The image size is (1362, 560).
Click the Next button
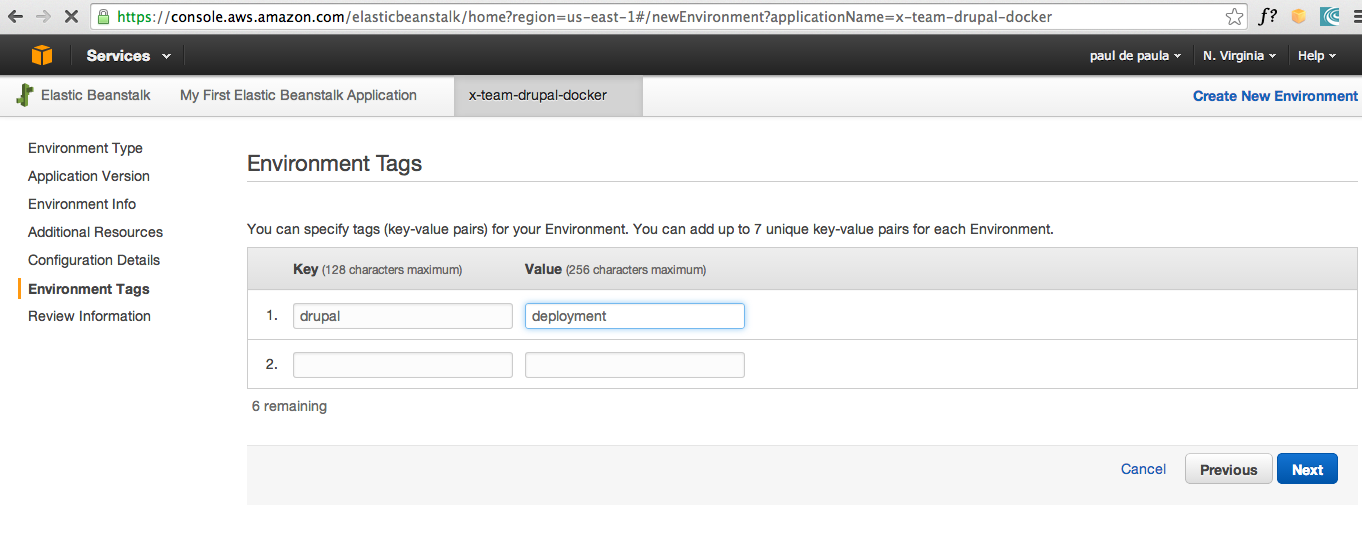click(1307, 469)
